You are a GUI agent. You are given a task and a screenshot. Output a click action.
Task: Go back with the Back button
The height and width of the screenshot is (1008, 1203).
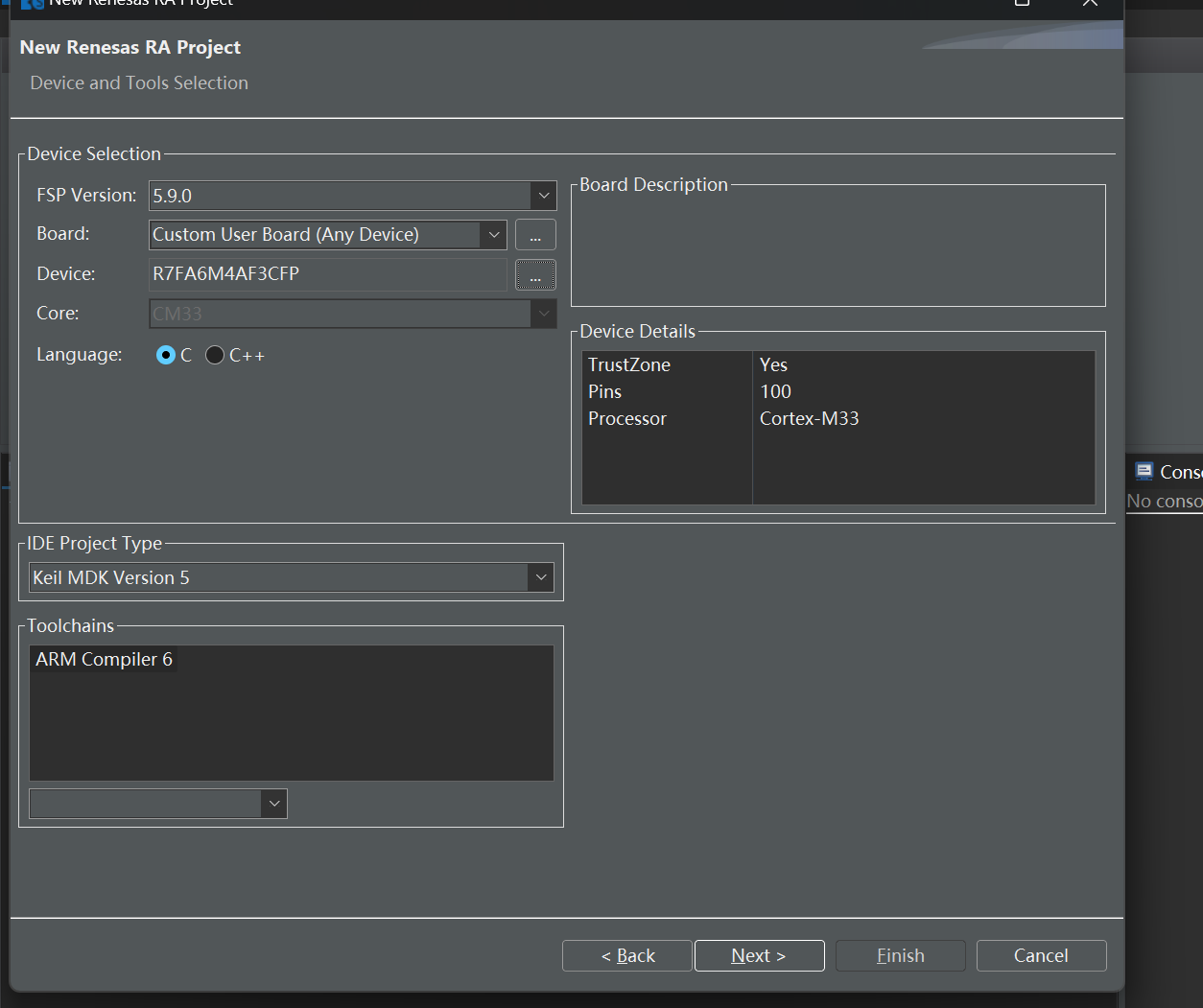pos(627,955)
